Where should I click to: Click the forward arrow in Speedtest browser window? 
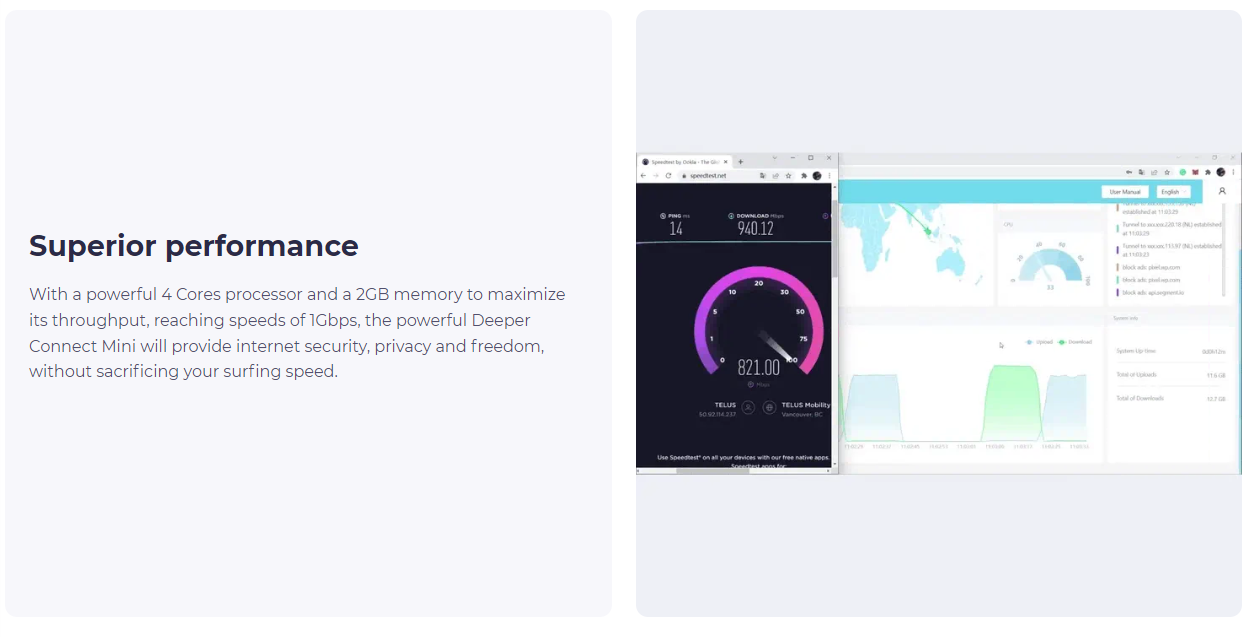(x=655, y=175)
